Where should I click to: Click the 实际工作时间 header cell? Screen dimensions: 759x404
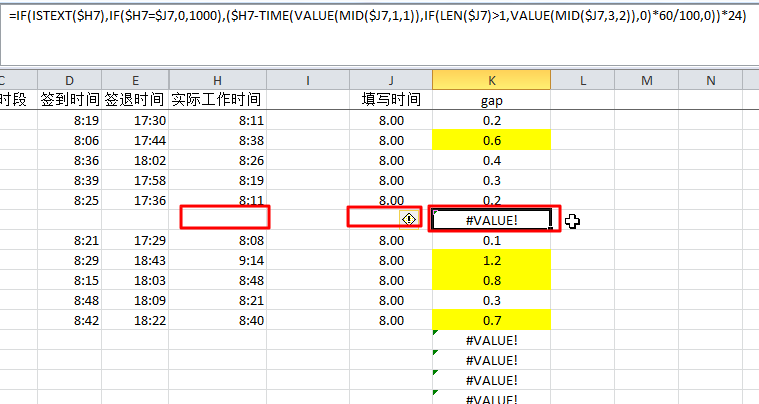[x=217, y=100]
